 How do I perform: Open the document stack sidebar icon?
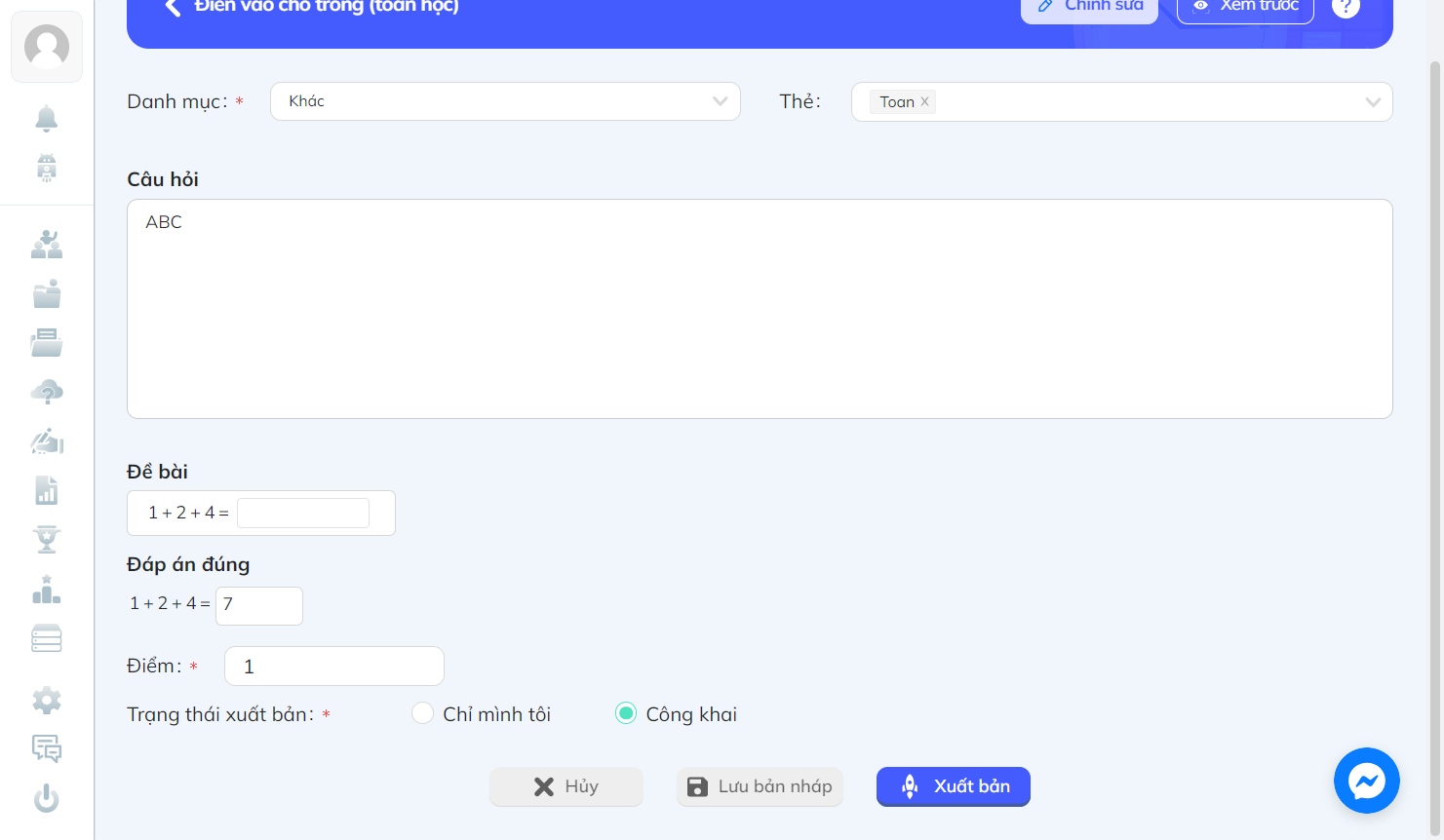click(47, 342)
